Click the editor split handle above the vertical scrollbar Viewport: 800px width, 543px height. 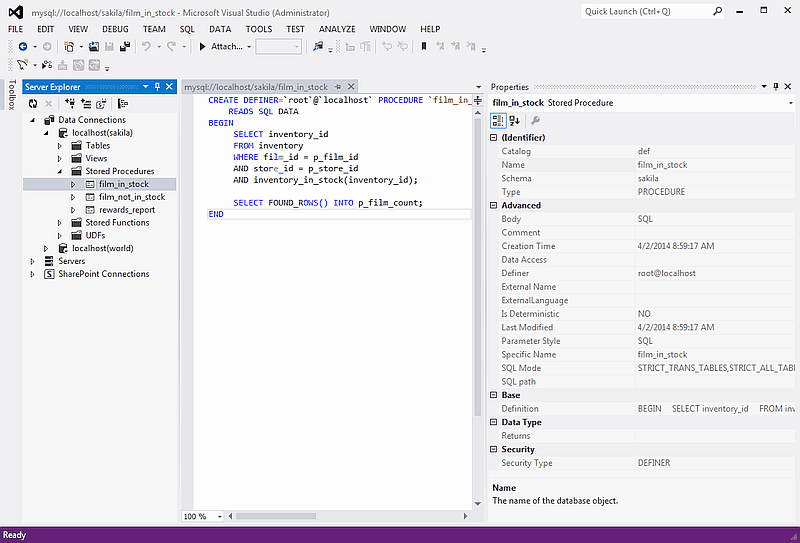click(x=478, y=100)
